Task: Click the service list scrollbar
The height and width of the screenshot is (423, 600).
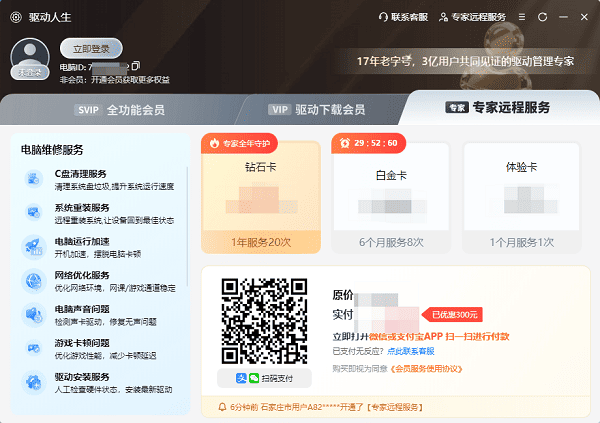Action: [x=187, y=227]
